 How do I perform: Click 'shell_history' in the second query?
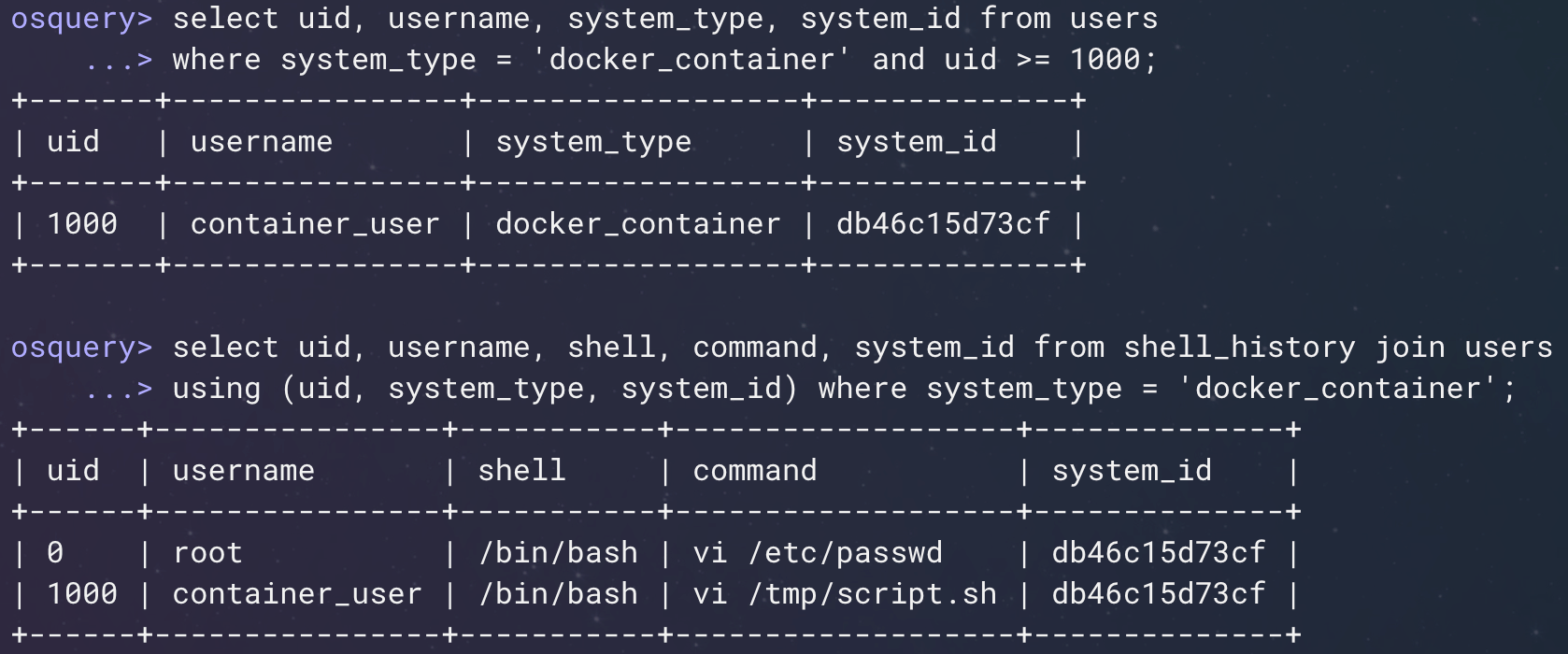(1239, 348)
